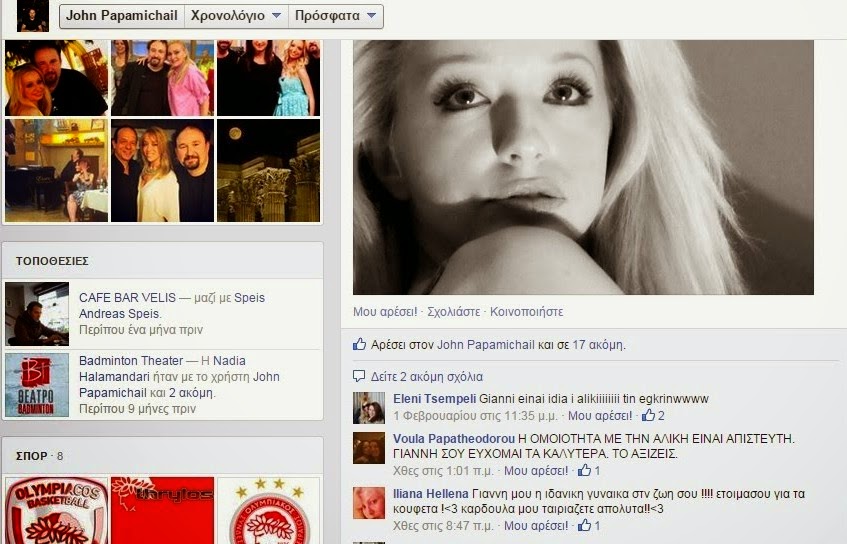The image size is (847, 544).
Task: Click the Olympiacos Basketball page logo
Action: [x=56, y=510]
